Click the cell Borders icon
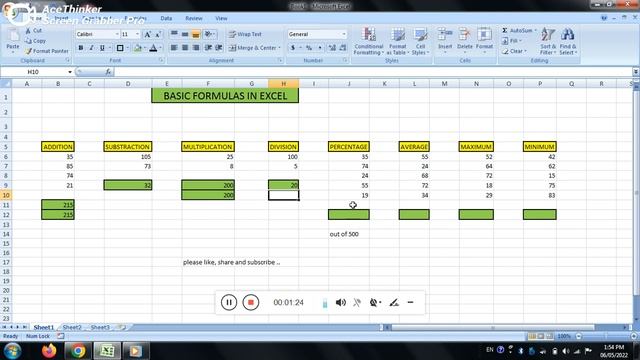 coord(120,48)
